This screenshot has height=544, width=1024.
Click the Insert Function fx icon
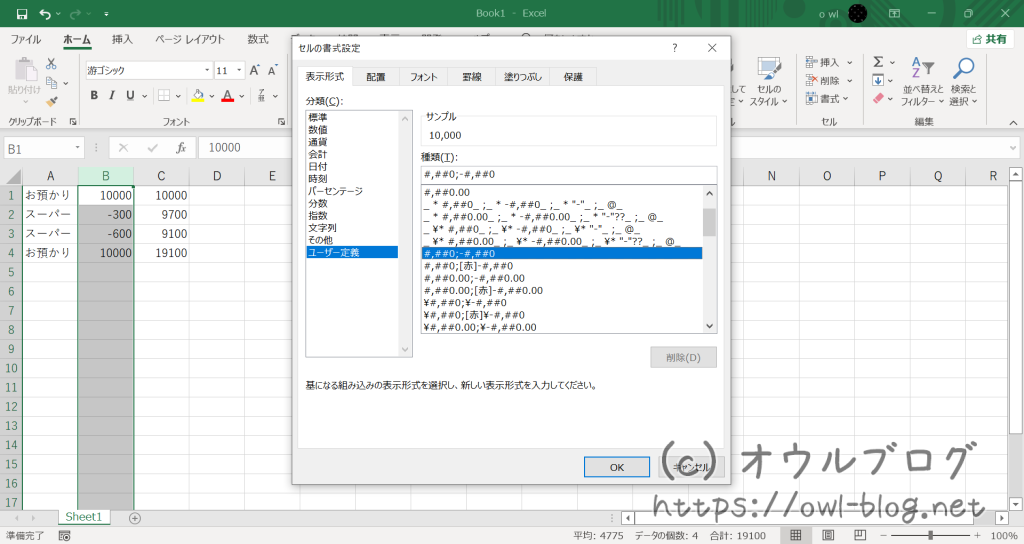click(x=181, y=147)
